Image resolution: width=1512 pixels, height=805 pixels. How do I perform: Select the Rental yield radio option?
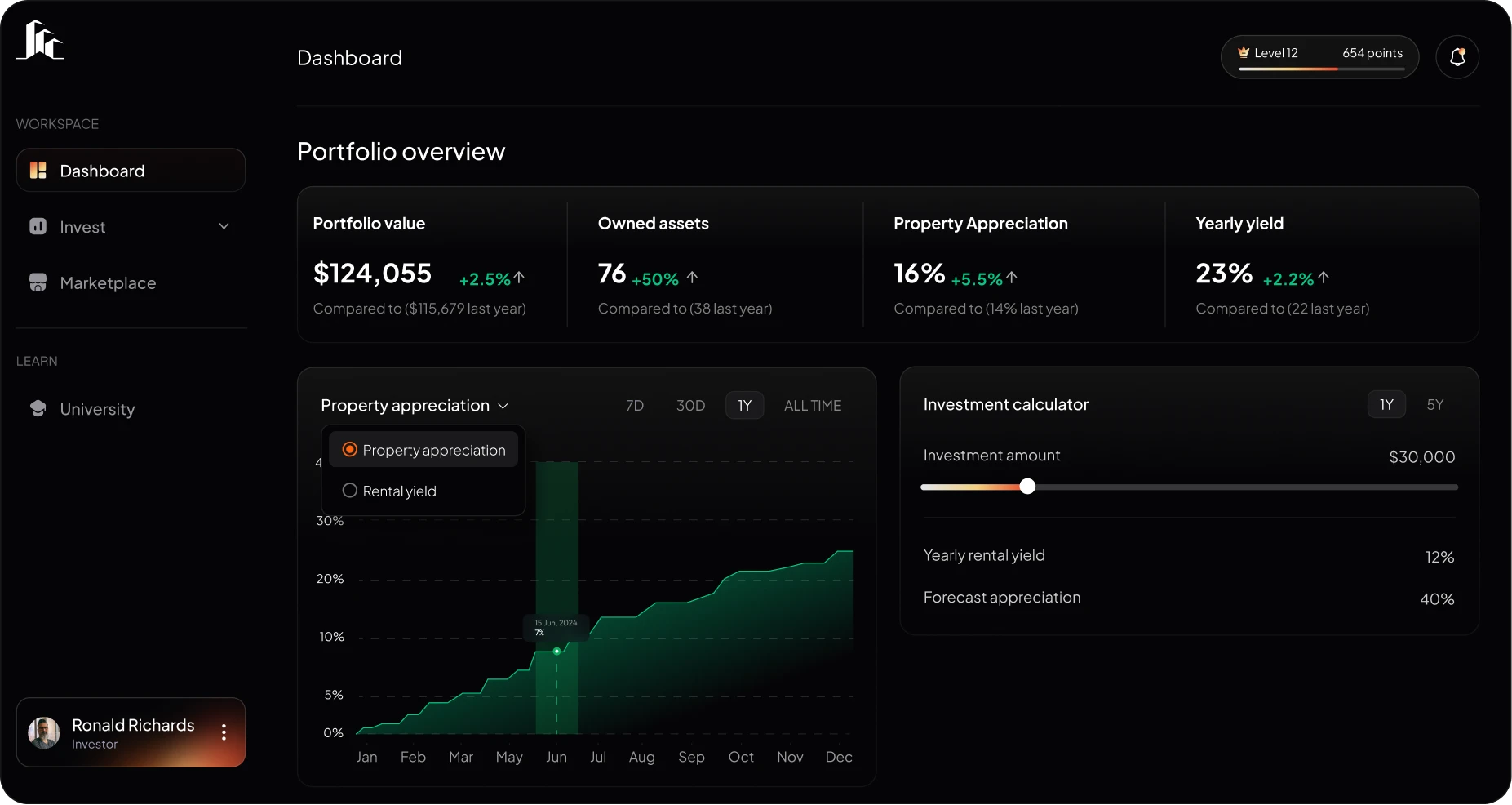point(349,491)
